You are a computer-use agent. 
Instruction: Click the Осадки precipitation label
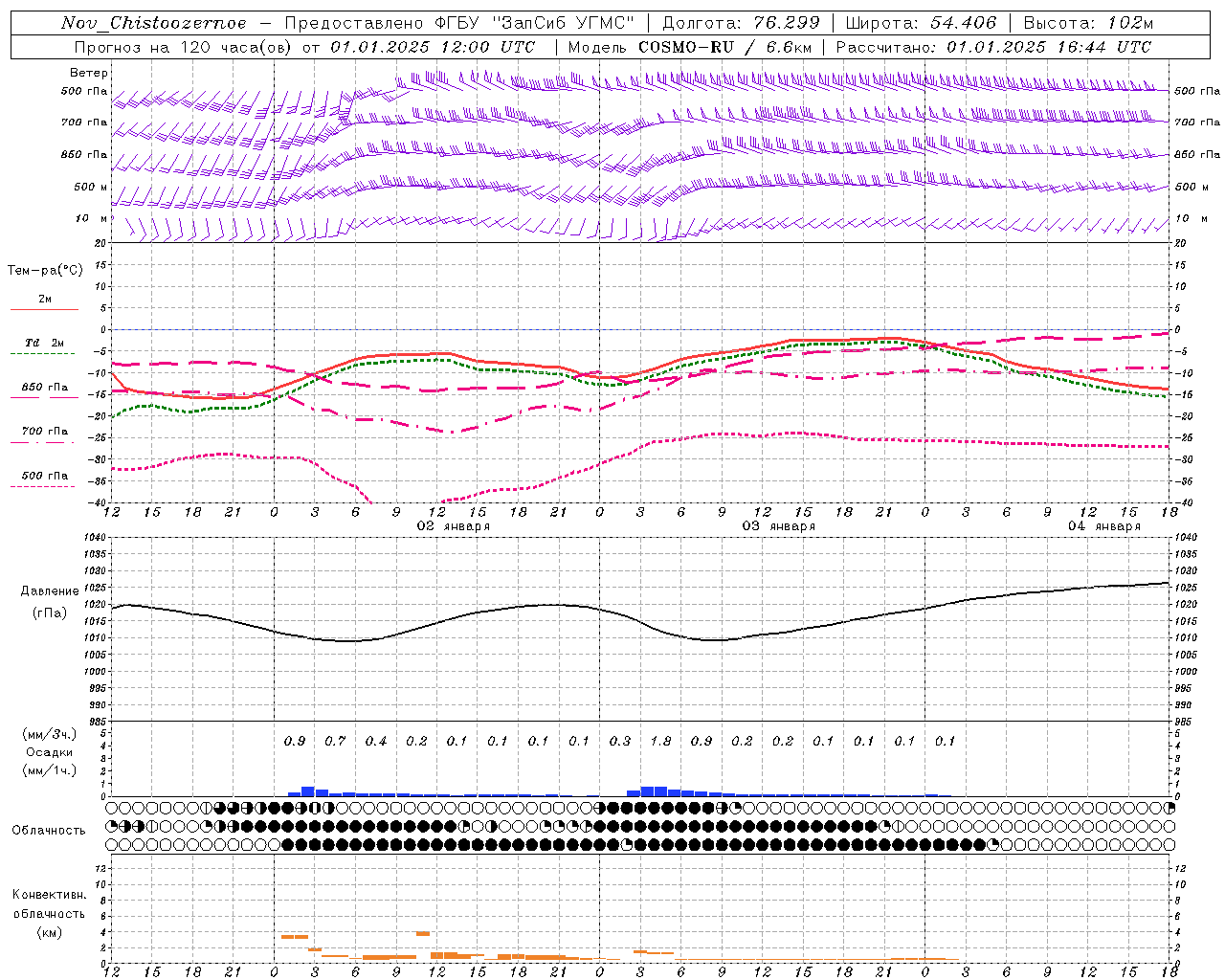coord(50,752)
